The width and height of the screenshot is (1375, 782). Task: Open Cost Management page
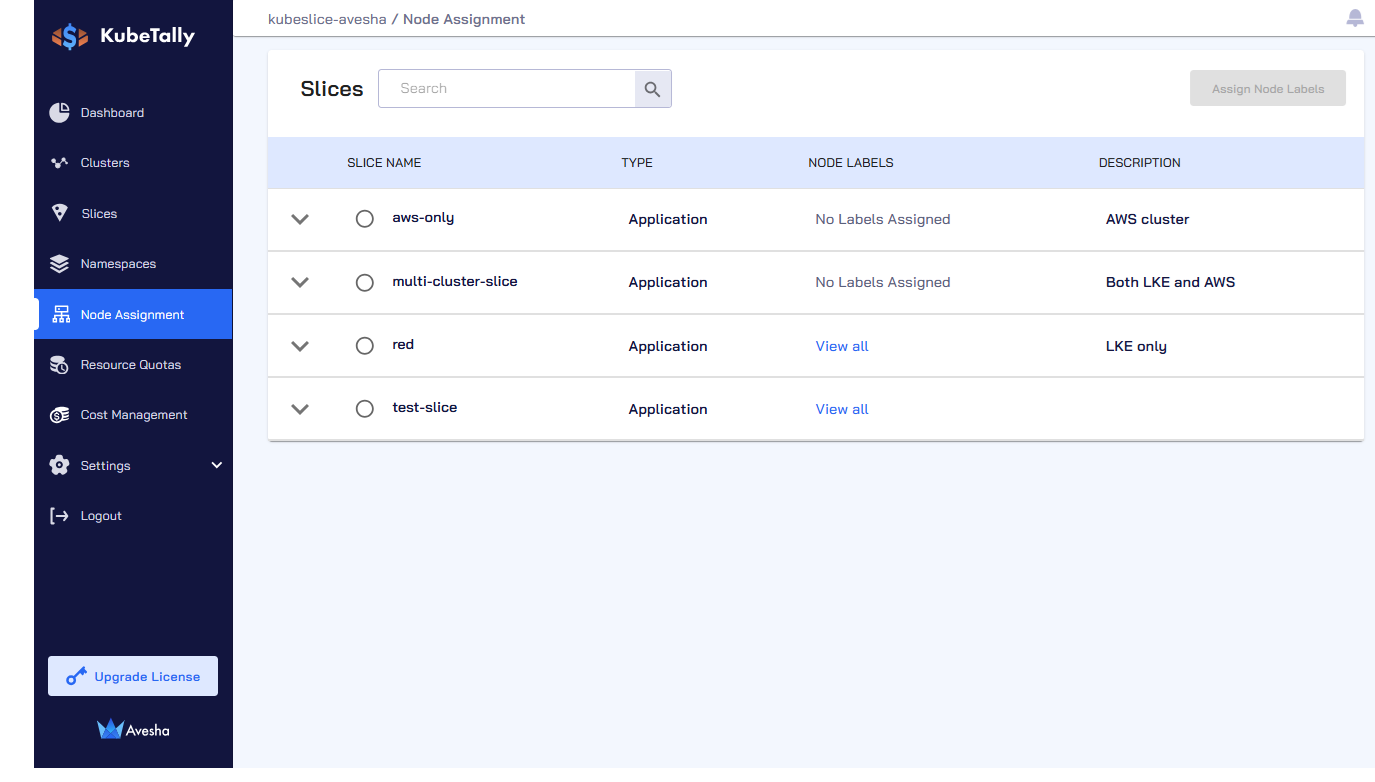pos(133,415)
